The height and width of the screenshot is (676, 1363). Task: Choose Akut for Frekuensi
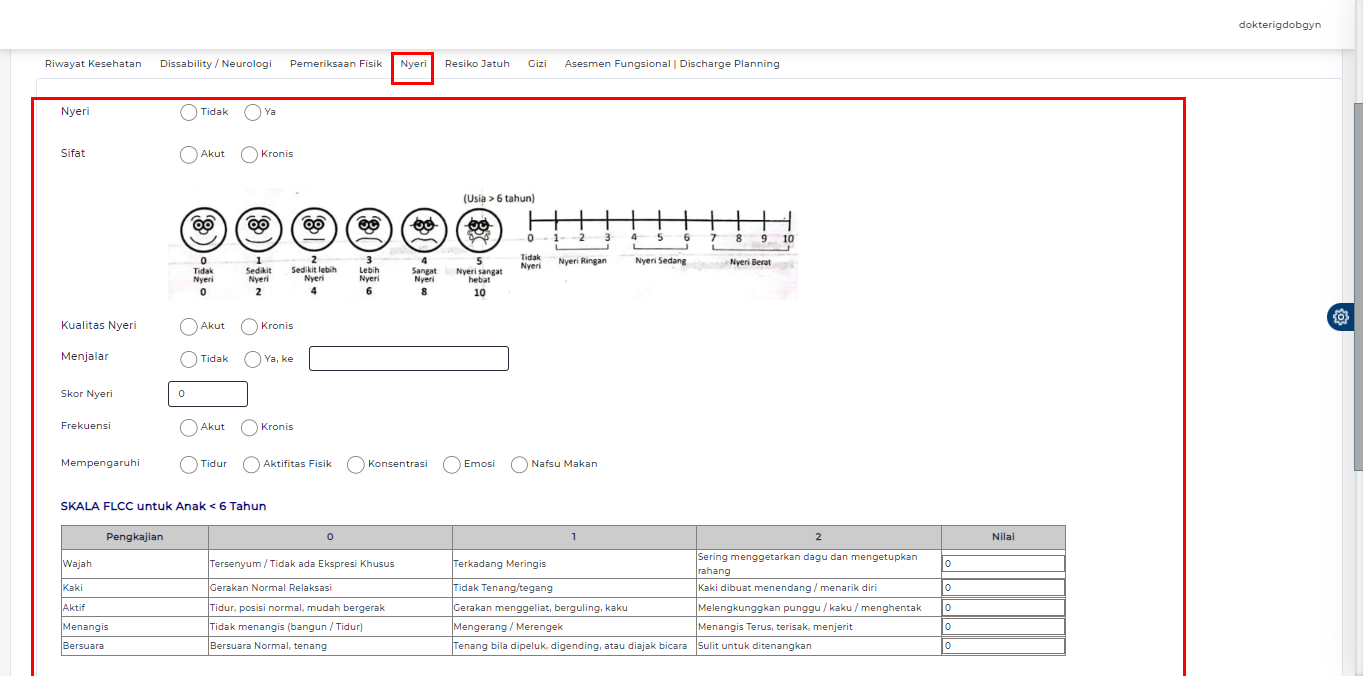(187, 427)
